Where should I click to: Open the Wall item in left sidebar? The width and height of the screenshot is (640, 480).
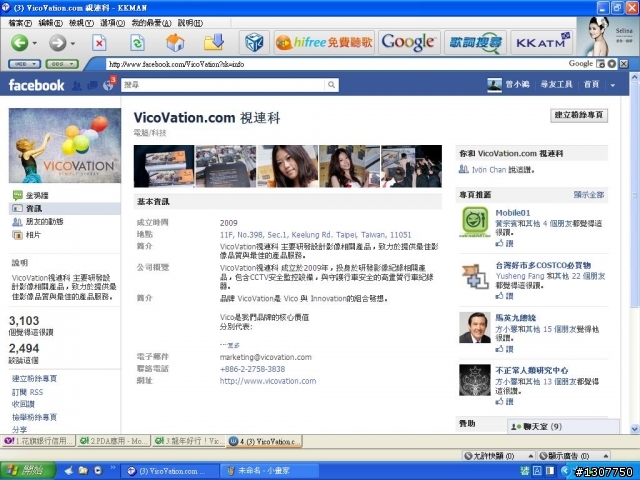[x=37, y=196]
